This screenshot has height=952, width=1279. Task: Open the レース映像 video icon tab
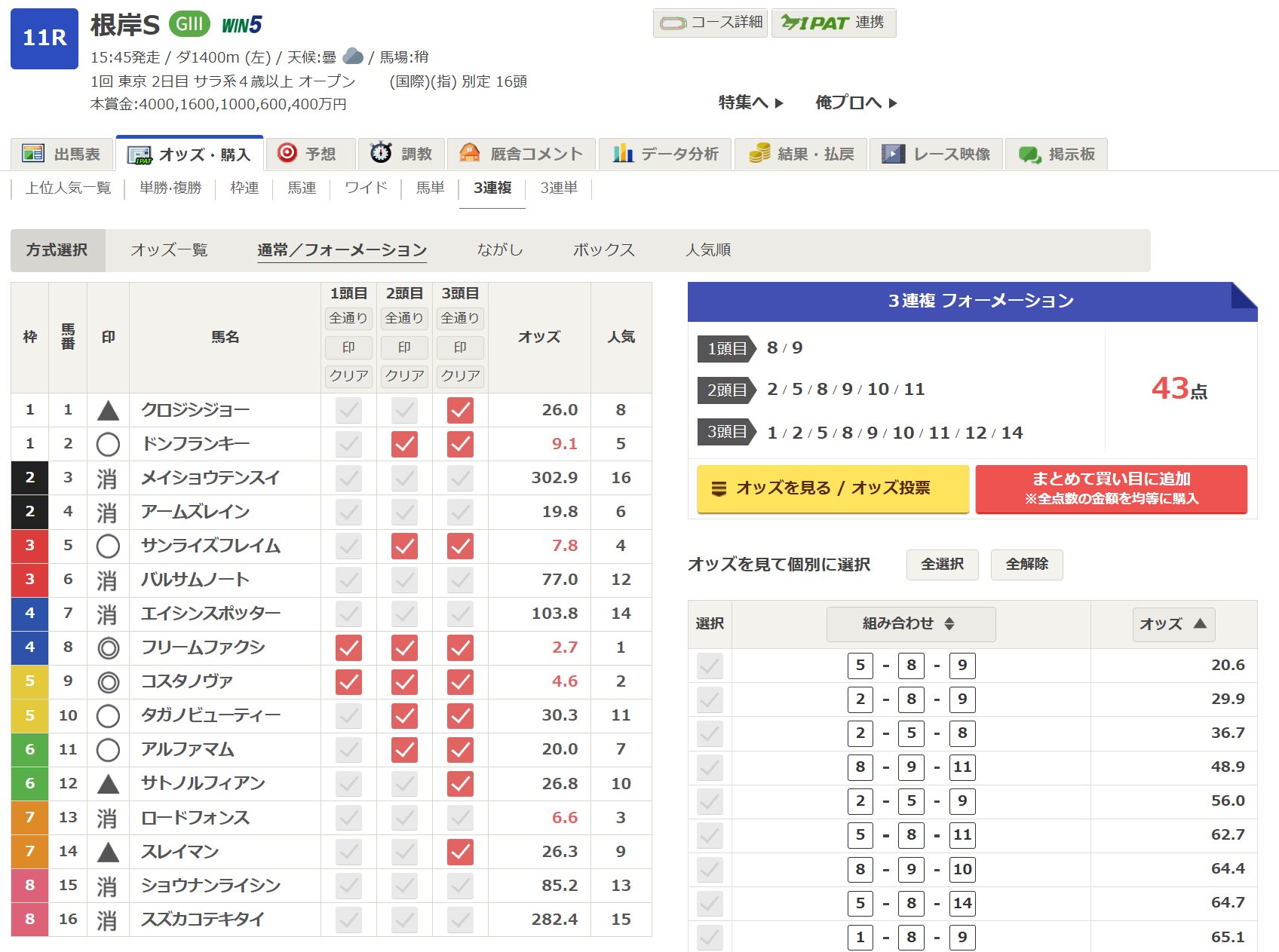(x=894, y=154)
